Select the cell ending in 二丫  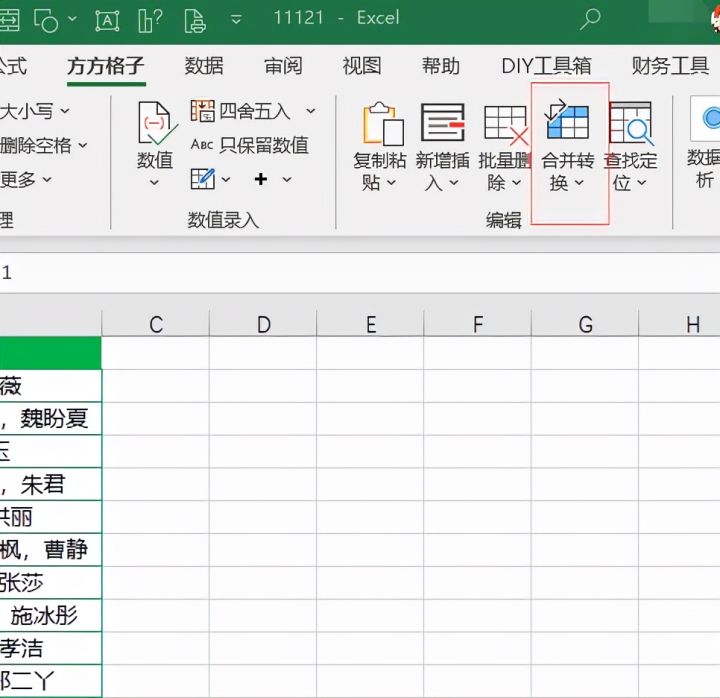[x=51, y=681]
